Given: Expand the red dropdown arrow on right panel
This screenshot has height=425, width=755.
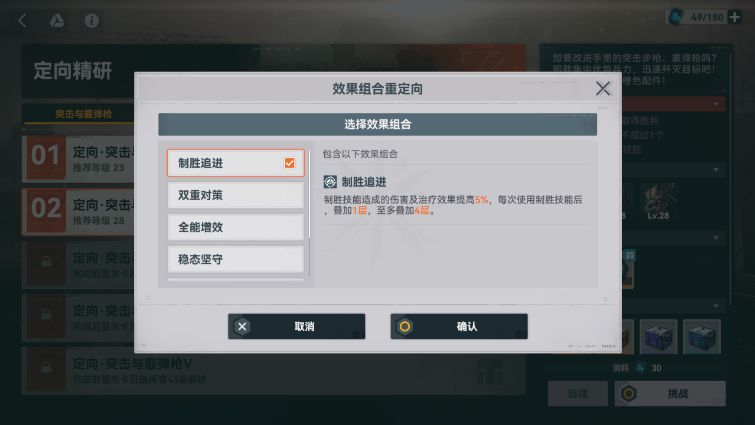Looking at the screenshot, I should [x=716, y=104].
